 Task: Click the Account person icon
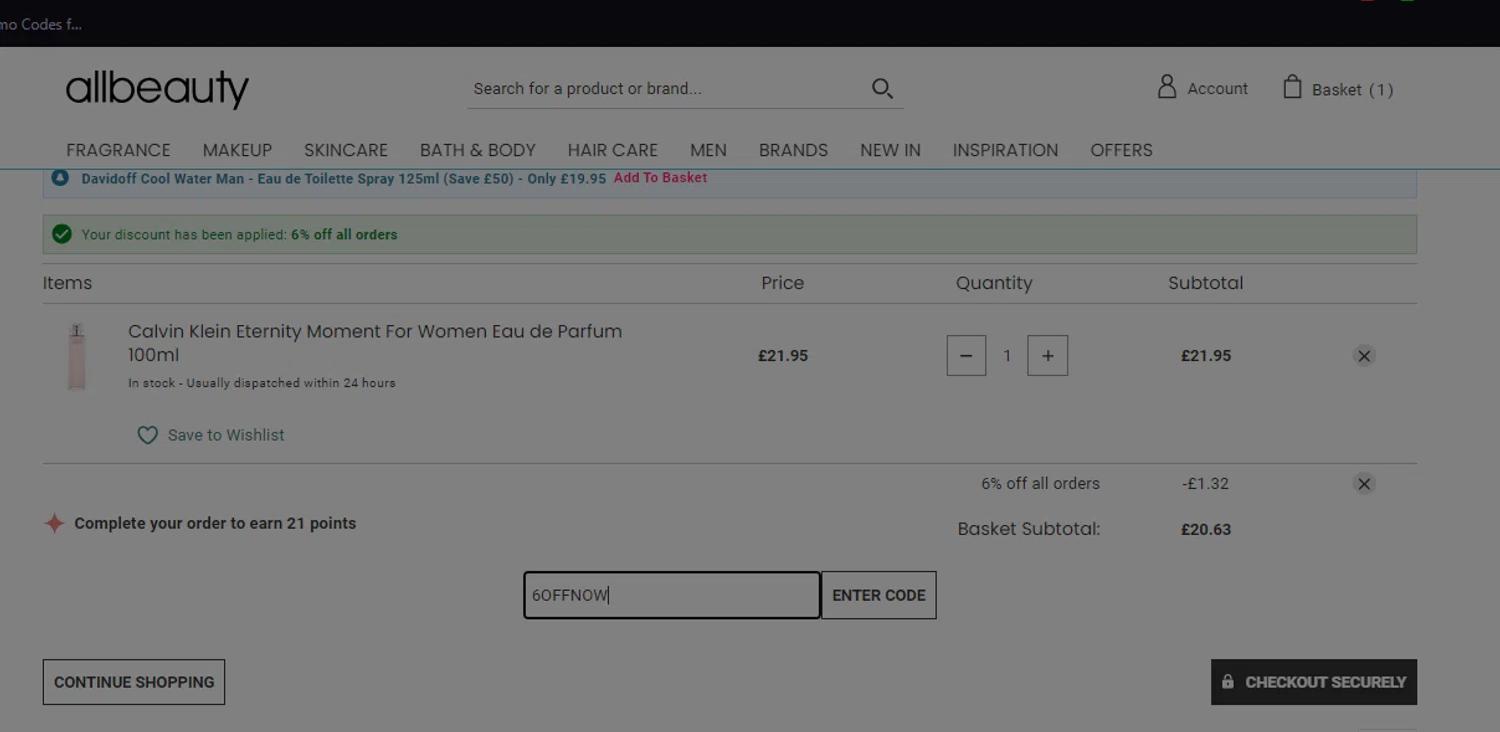[x=1167, y=87]
